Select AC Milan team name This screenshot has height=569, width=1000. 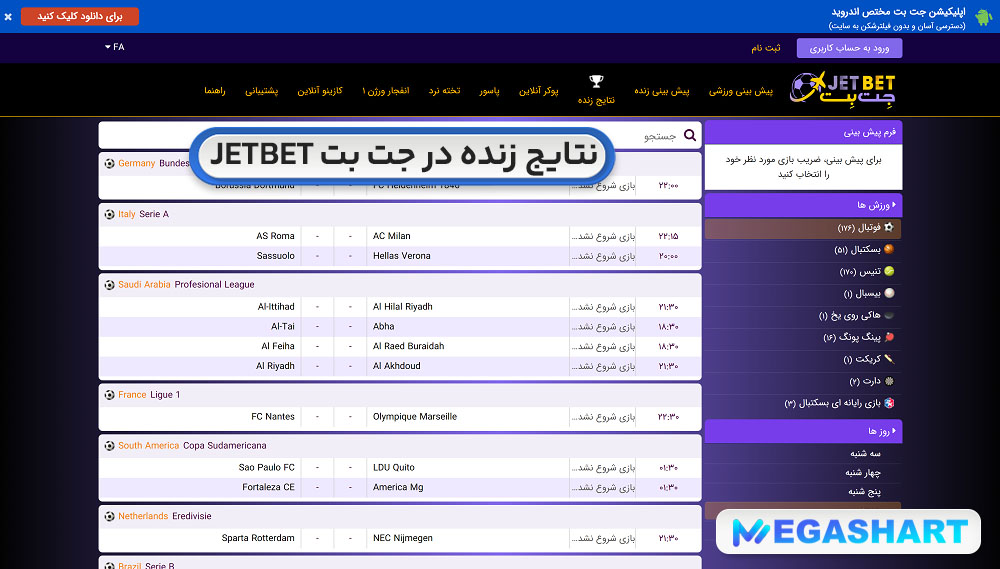[x=392, y=236]
